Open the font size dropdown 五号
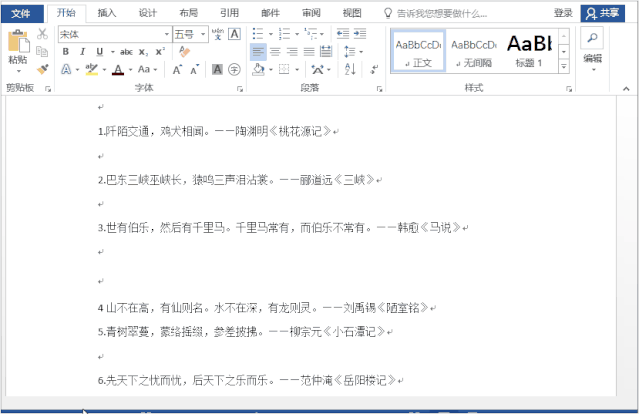 [x=203, y=34]
